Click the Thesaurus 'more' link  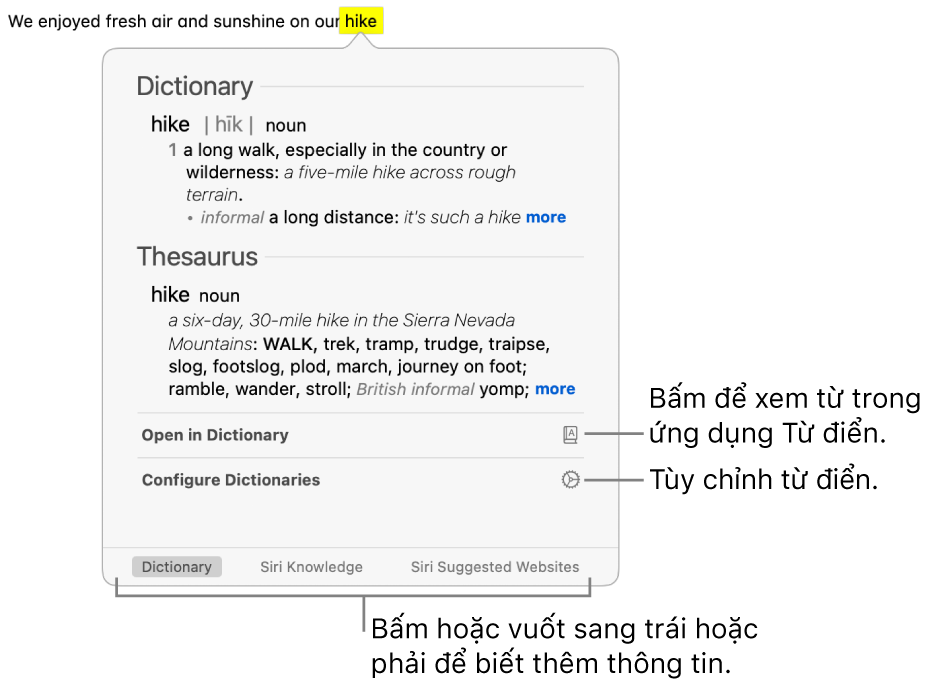pyautogui.click(x=555, y=389)
